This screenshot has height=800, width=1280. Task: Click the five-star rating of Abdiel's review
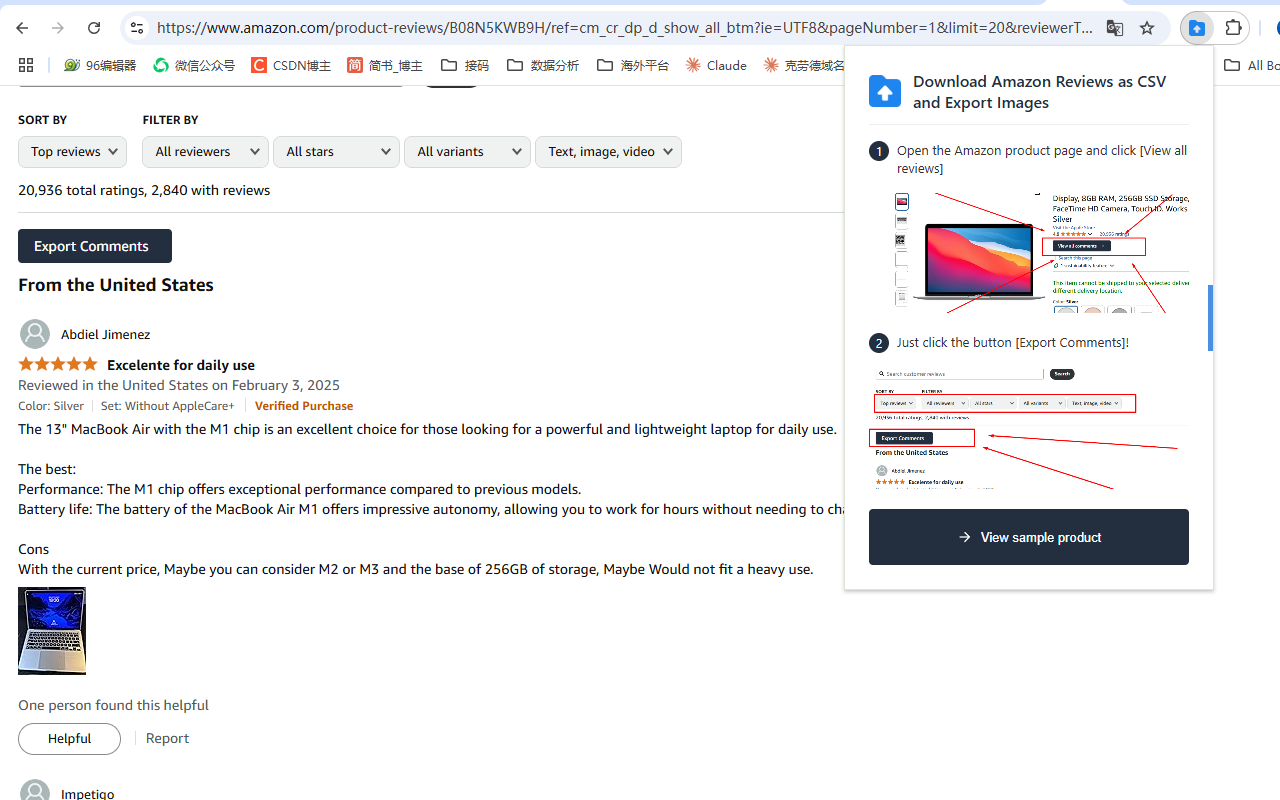[x=58, y=364]
